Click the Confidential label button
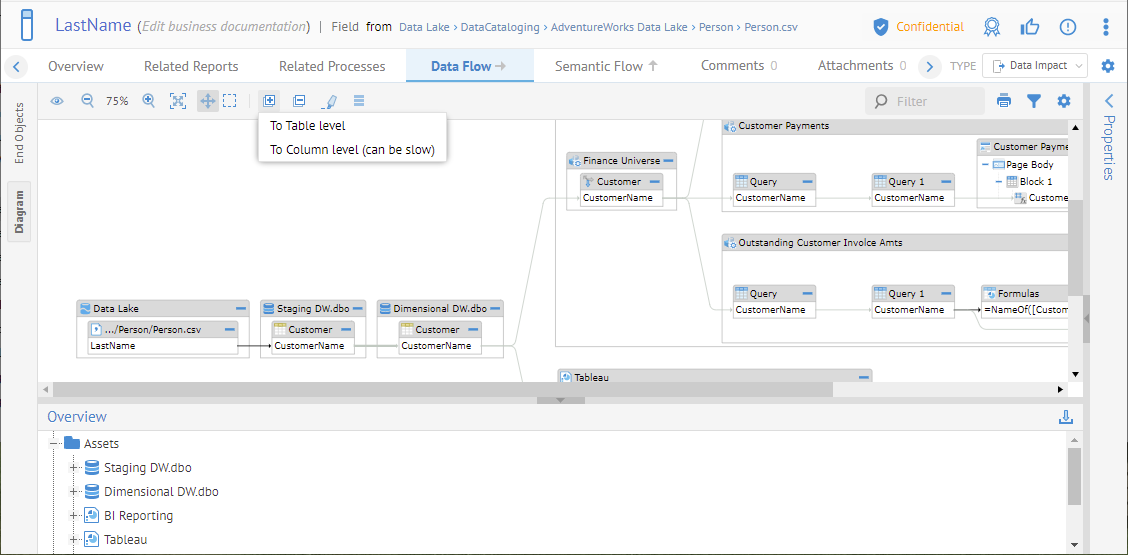Viewport: 1128px width, 555px height. click(919, 27)
